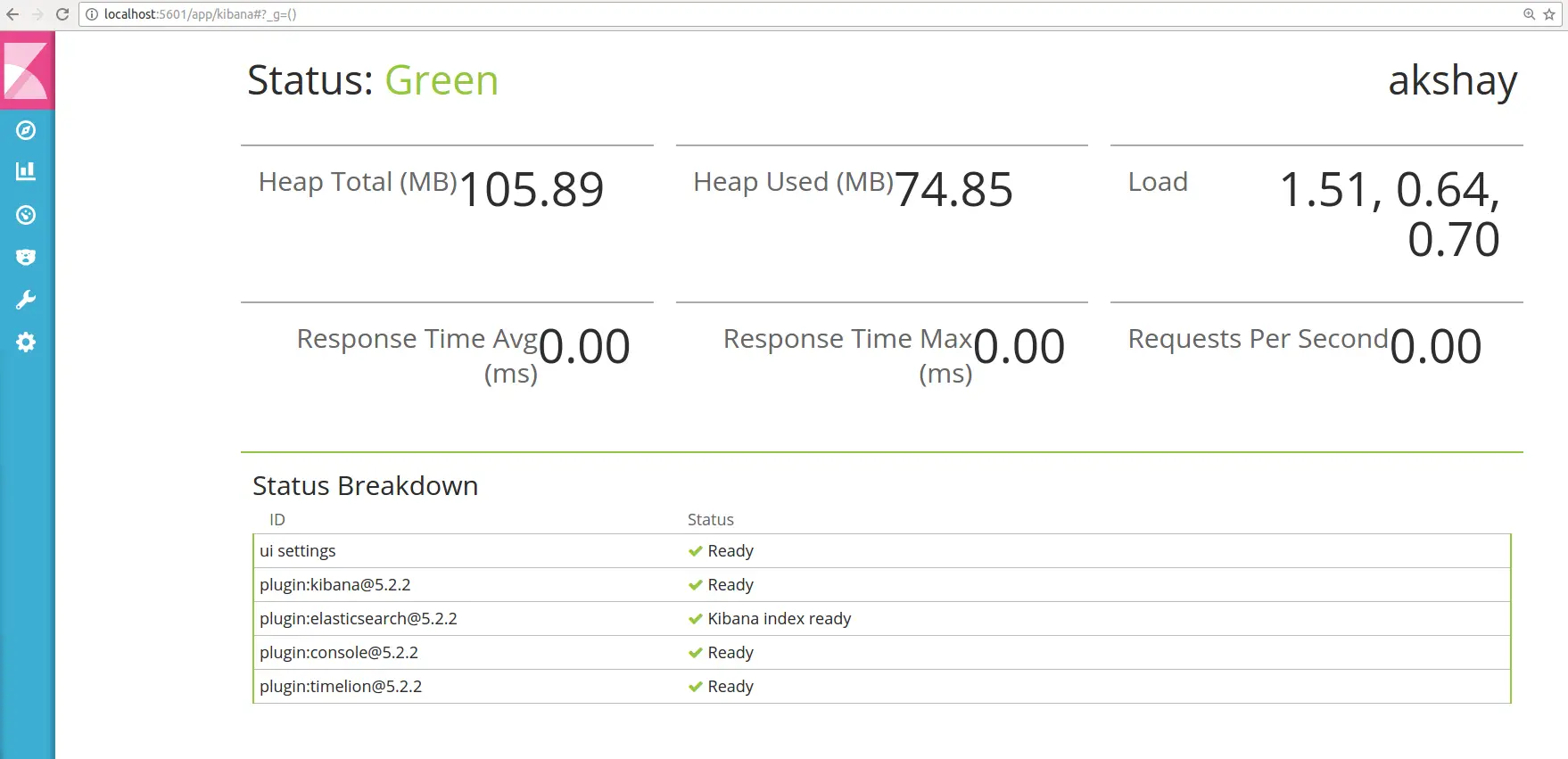Click the Kibana index ready status text
Image resolution: width=1568 pixels, height=759 pixels.
780,619
